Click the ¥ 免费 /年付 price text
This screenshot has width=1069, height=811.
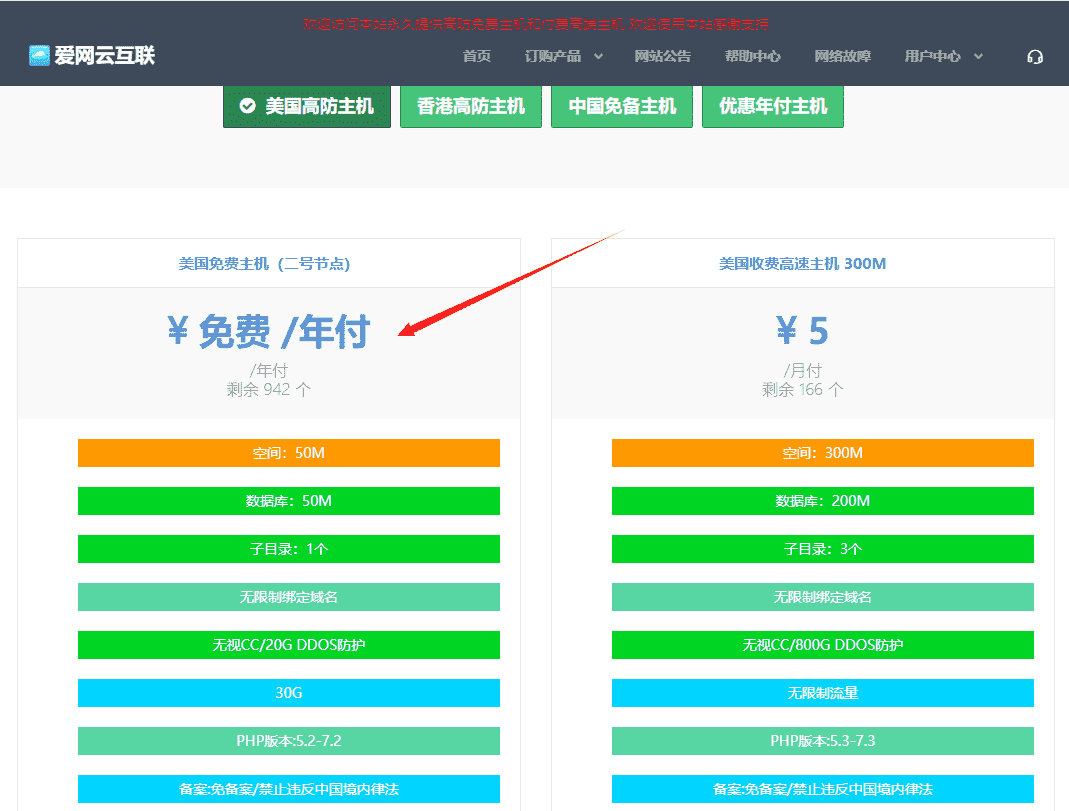pos(269,332)
